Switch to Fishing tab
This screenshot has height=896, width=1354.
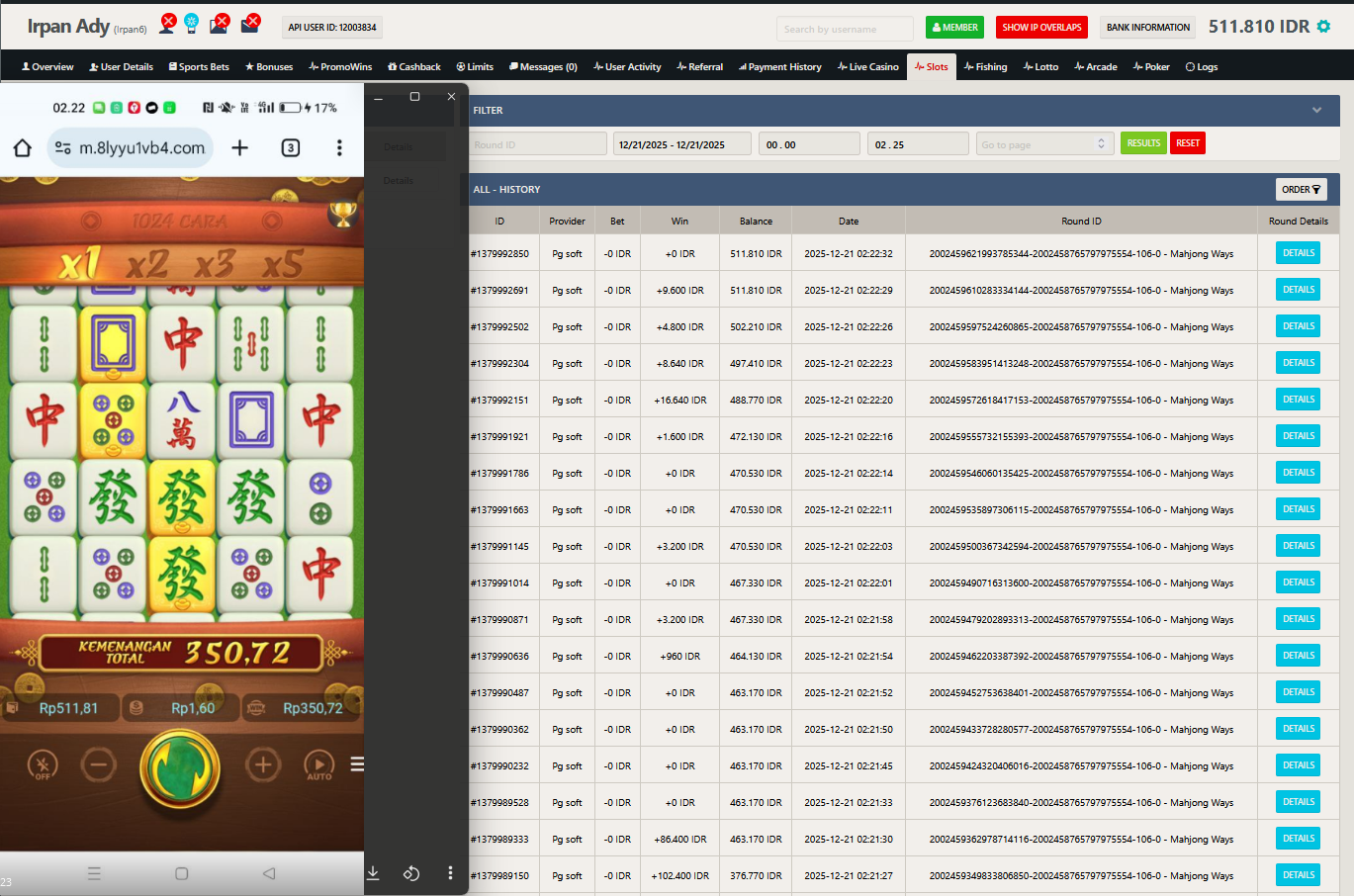[986, 67]
